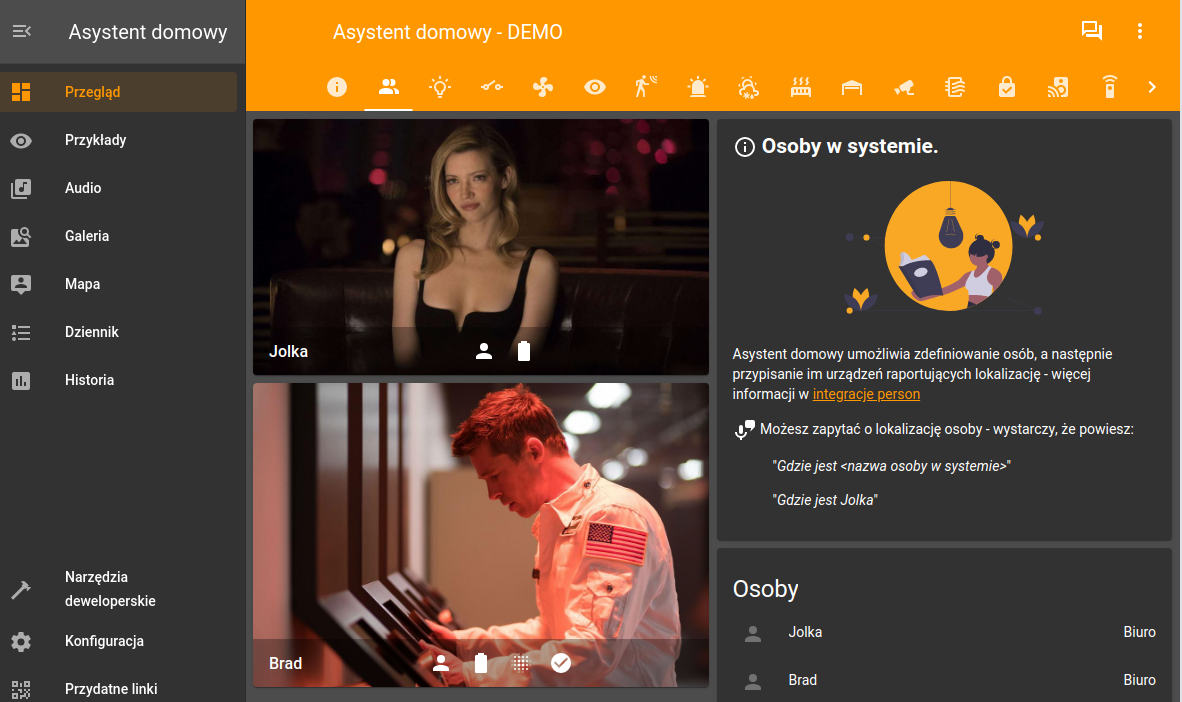Collapse the sidebar with the menu icon
Screen dimensions: 1182x702
(21, 32)
